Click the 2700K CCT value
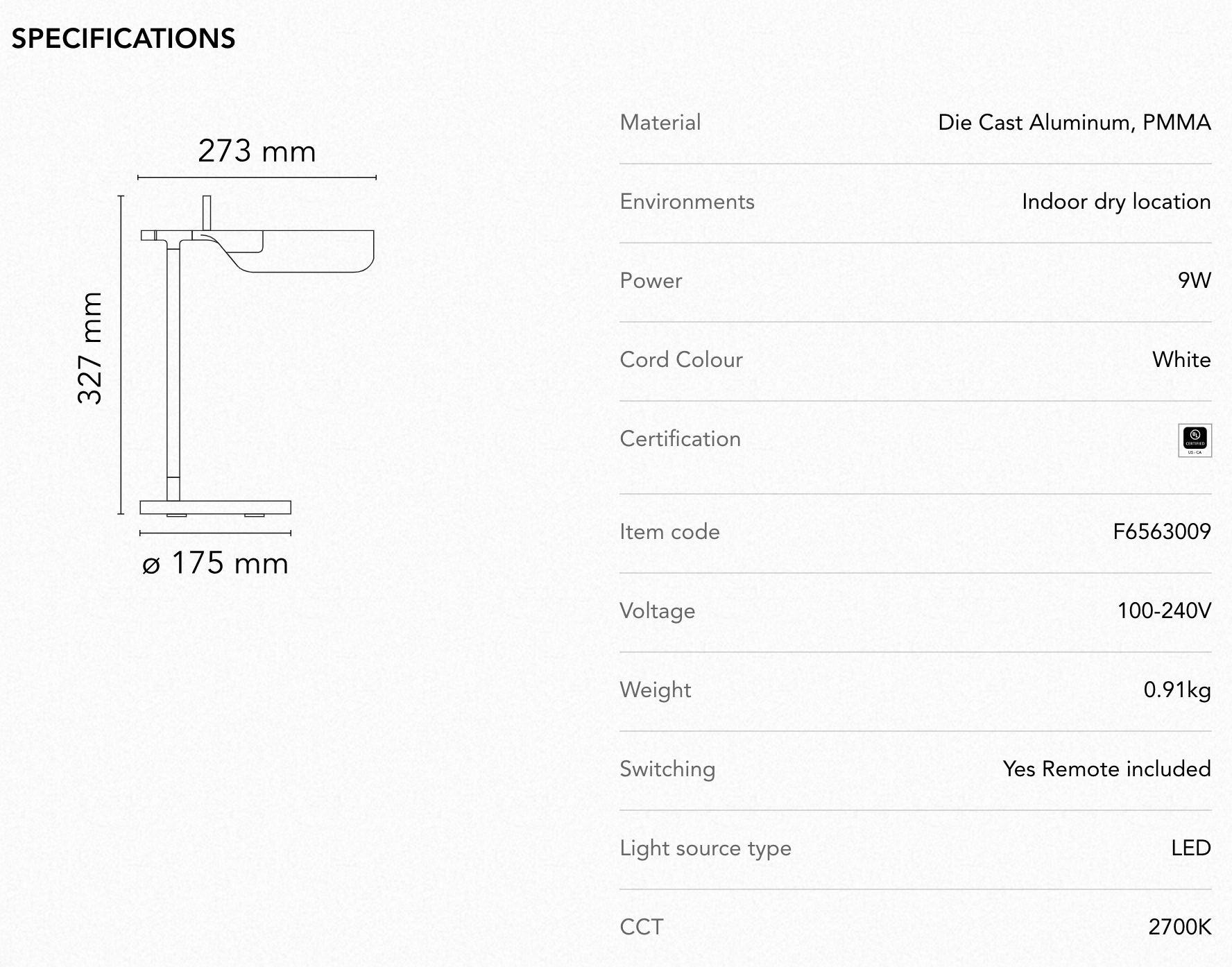The width and height of the screenshot is (1232, 967). tap(1179, 927)
